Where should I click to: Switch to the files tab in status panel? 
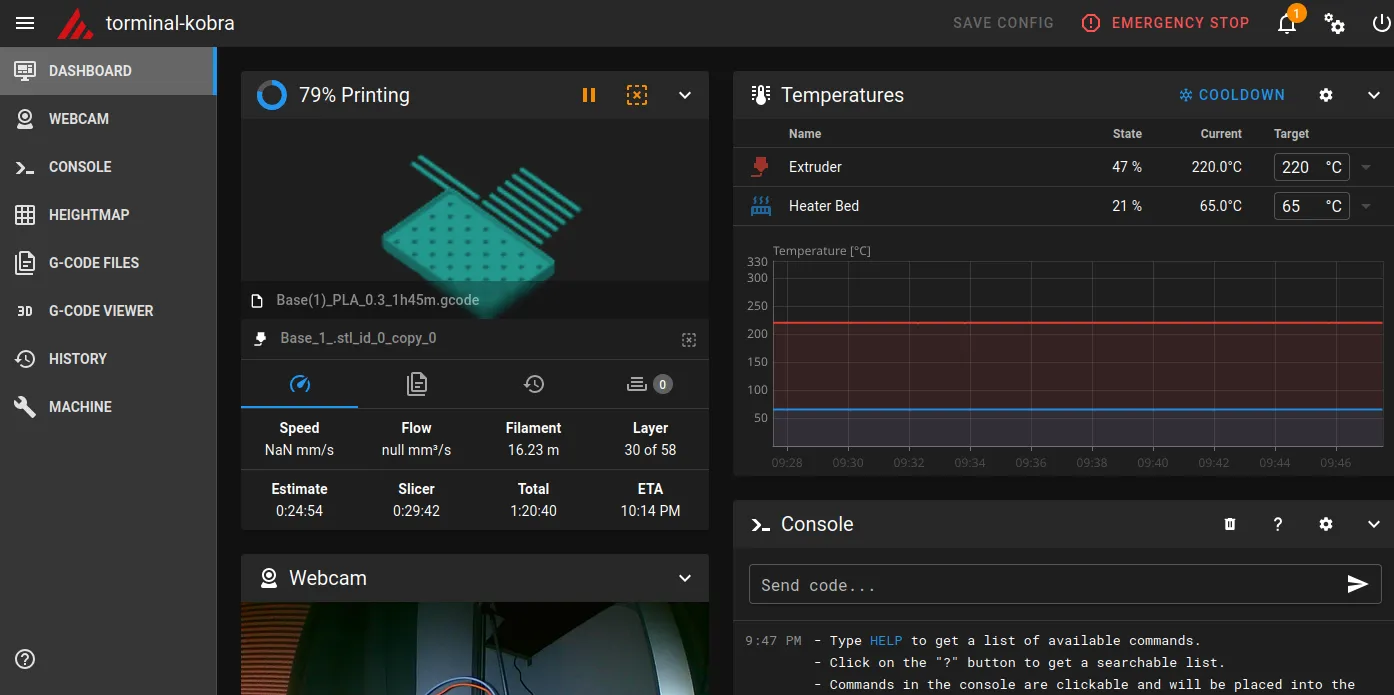(416, 384)
